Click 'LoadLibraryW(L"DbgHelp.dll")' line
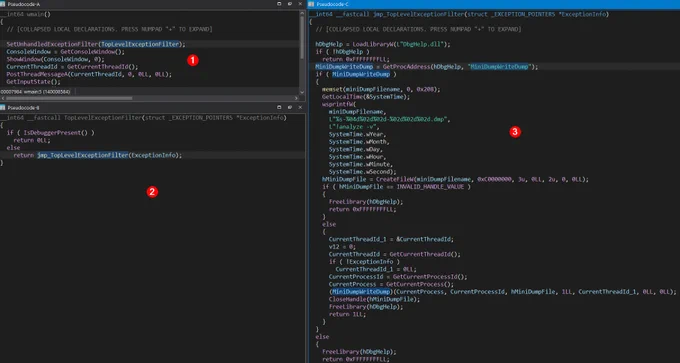Image resolution: width=680 pixels, height=363 pixels. pyautogui.click(x=383, y=44)
